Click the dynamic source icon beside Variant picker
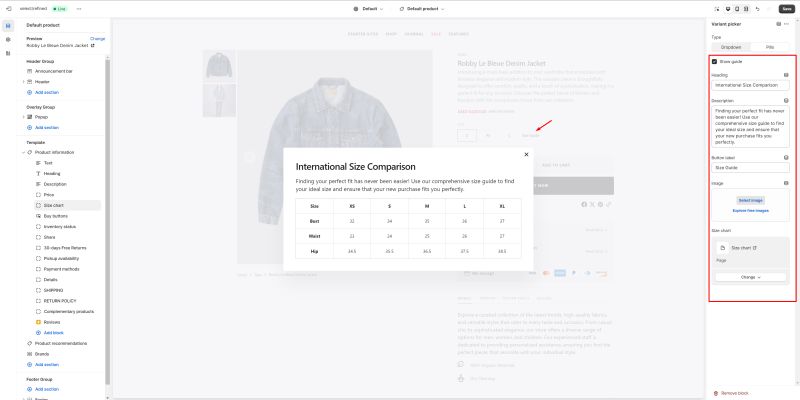The image size is (800, 400). (779, 24)
